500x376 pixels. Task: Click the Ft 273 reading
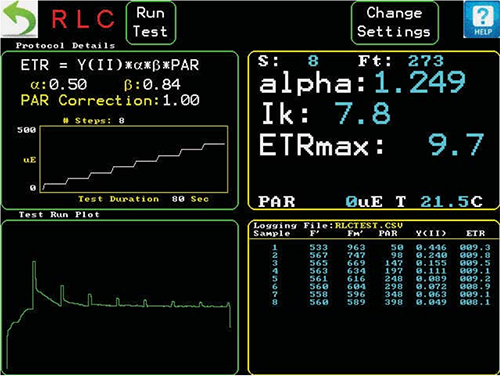(x=401, y=61)
